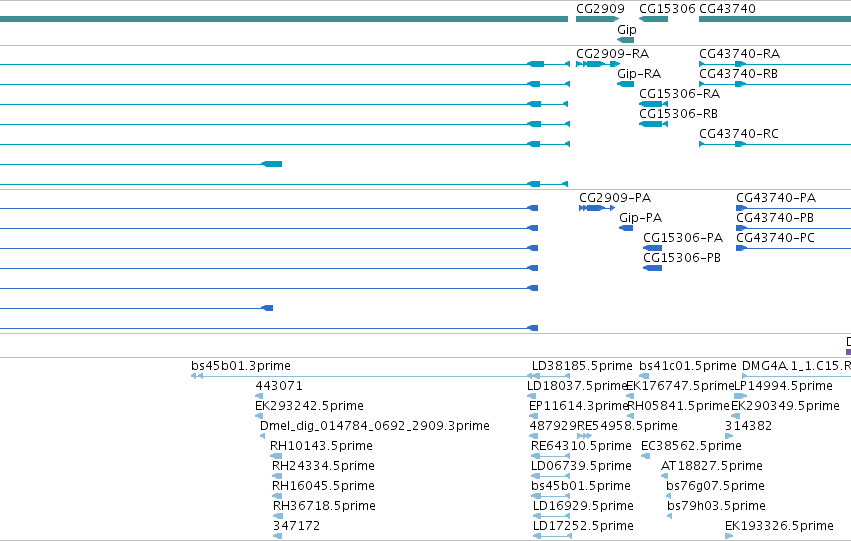Select the Gip gene arrow feature
The height and width of the screenshot is (541, 851).
[x=625, y=40]
